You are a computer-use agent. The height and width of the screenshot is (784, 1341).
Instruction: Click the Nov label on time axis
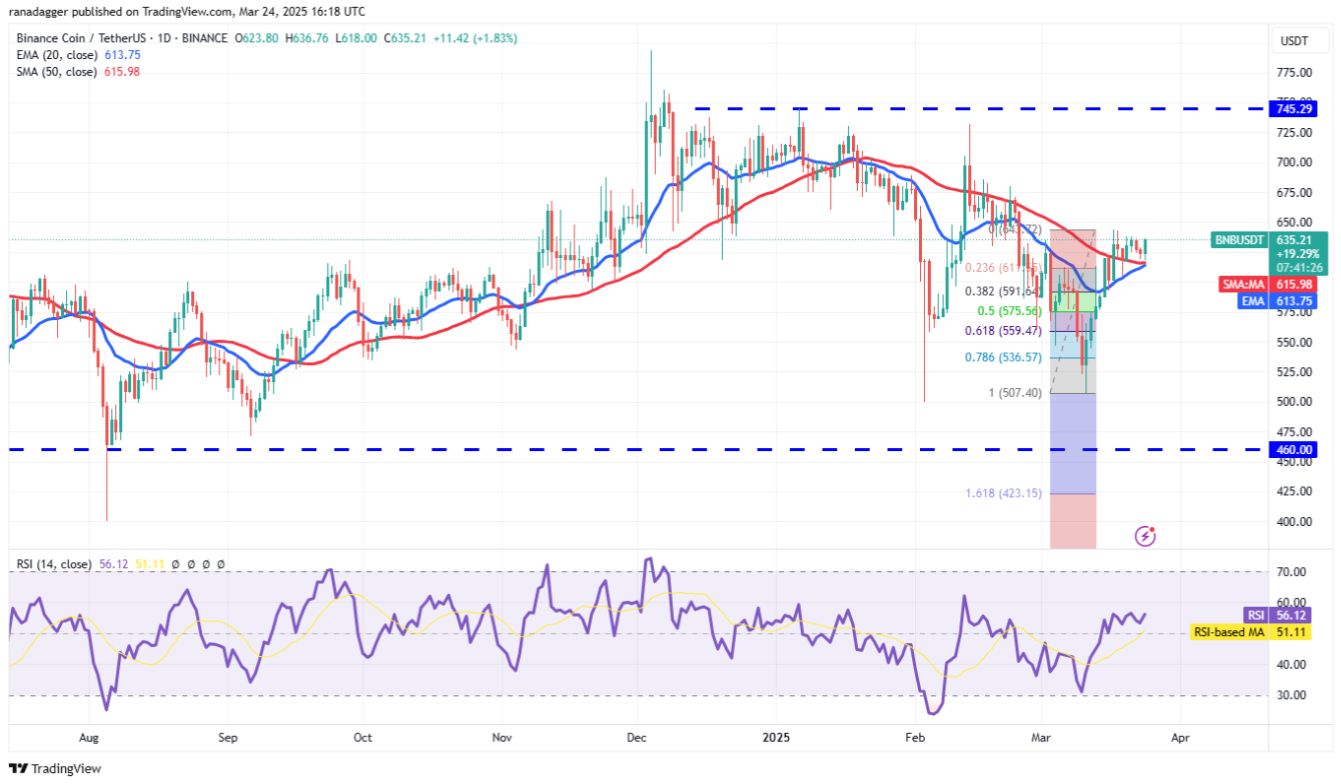pyautogui.click(x=503, y=737)
